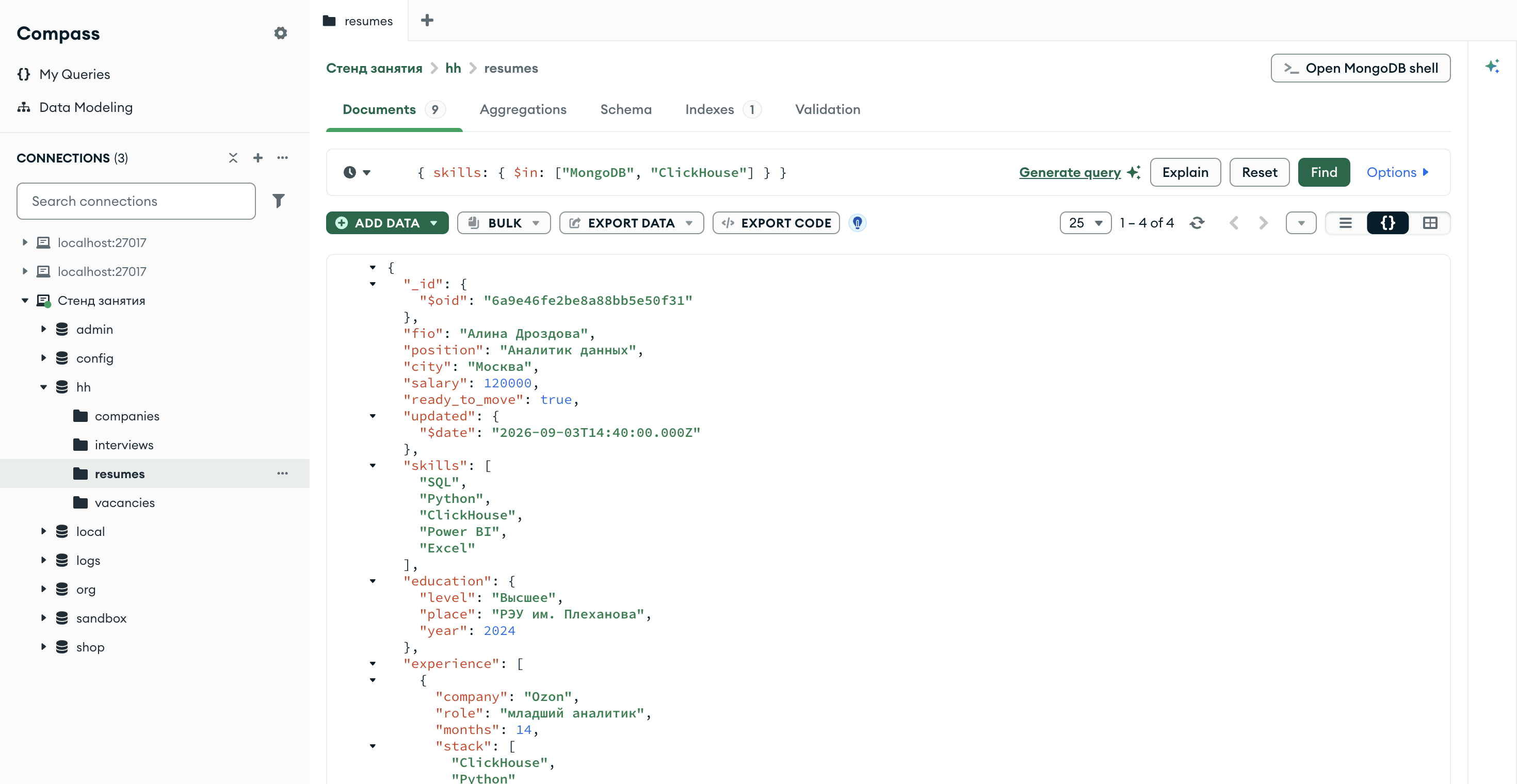The width and height of the screenshot is (1517, 784).
Task: Change the 25 per page dropdown
Action: pos(1085,223)
